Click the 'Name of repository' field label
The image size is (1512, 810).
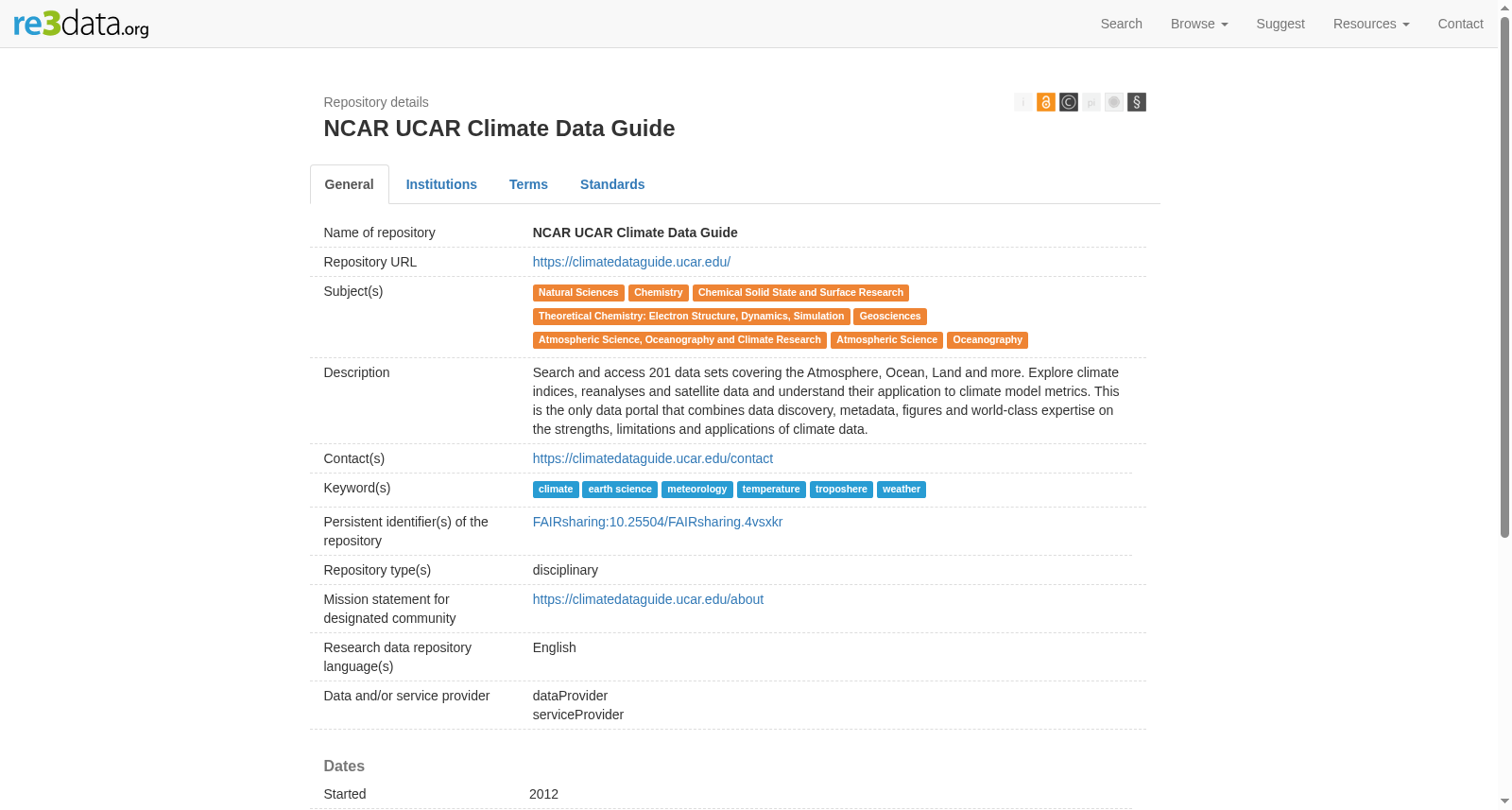click(x=380, y=233)
